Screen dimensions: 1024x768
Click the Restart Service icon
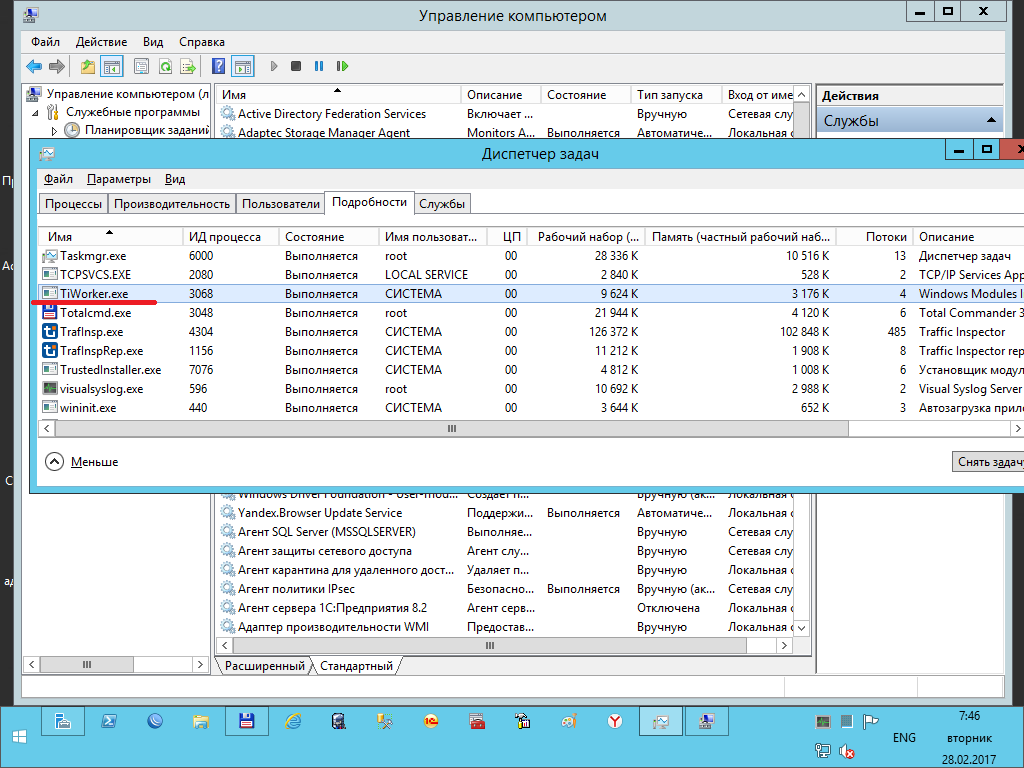coord(342,66)
